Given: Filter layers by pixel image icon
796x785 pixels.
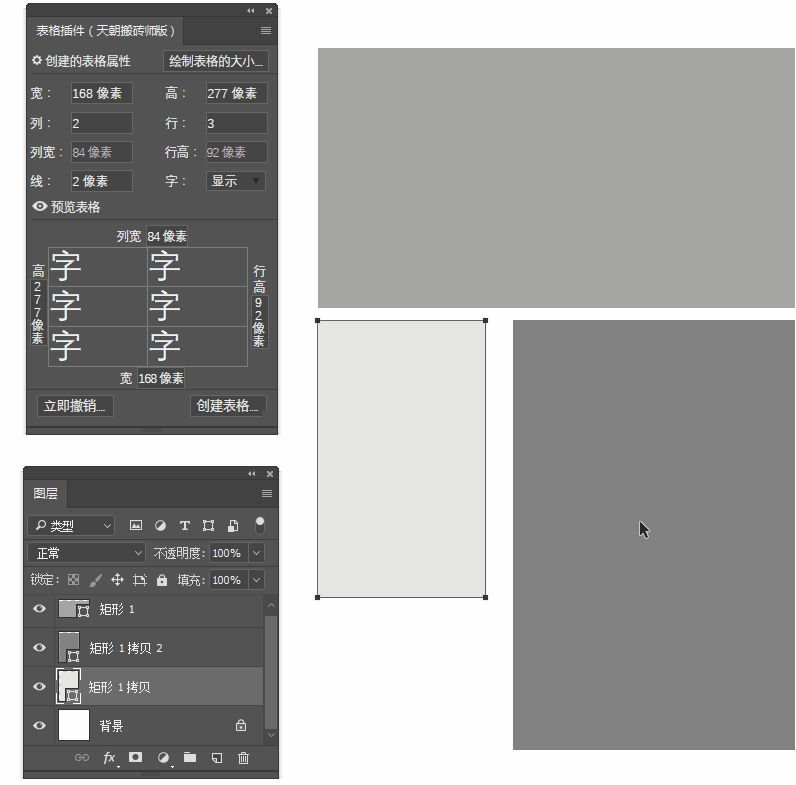Looking at the screenshot, I should coord(136,526).
